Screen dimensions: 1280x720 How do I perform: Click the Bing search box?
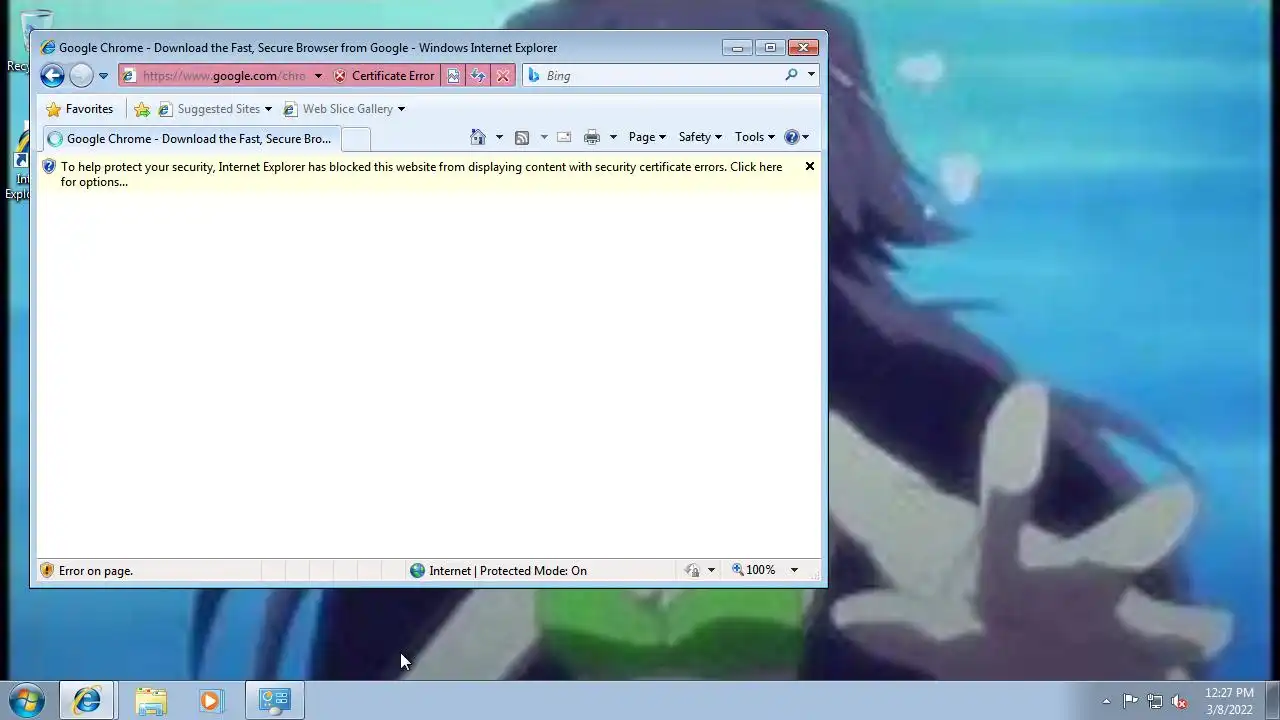[x=661, y=76]
